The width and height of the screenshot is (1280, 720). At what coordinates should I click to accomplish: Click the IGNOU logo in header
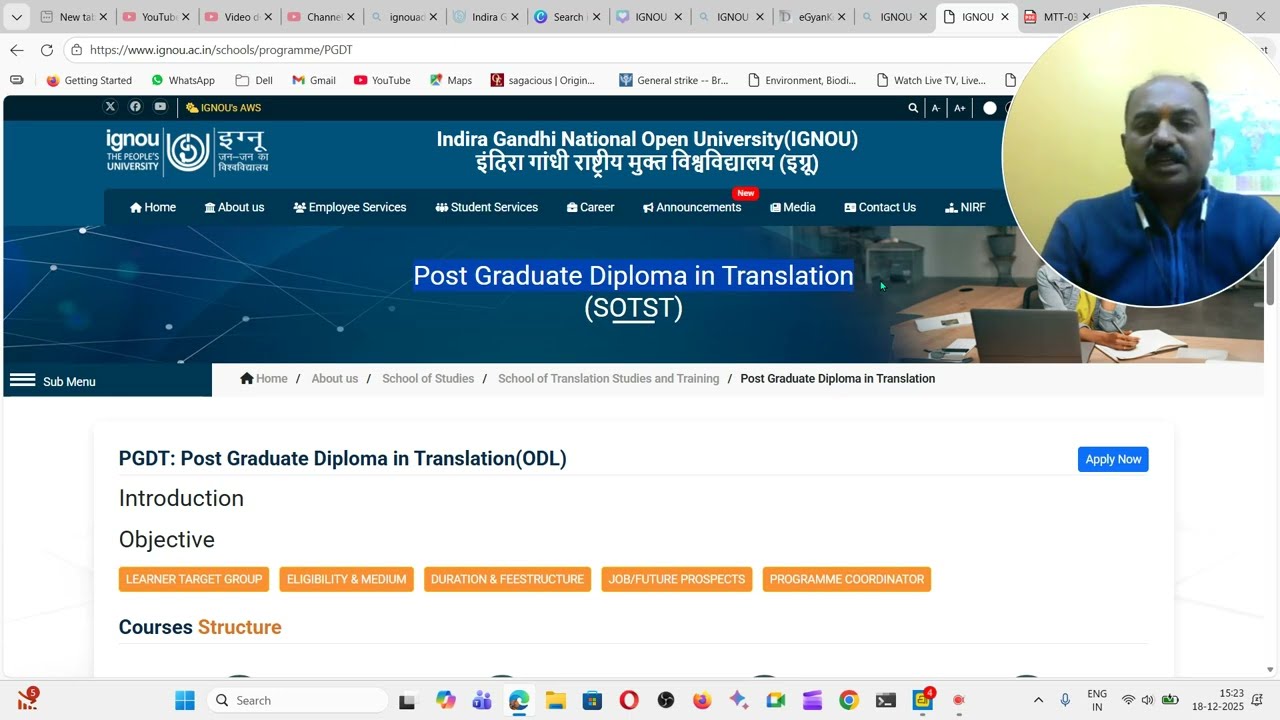click(187, 152)
